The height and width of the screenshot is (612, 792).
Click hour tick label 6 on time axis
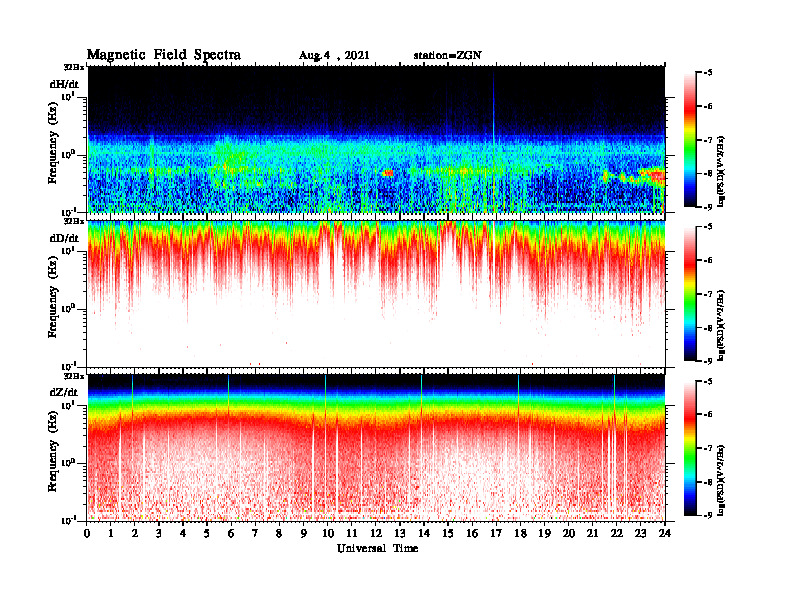pyautogui.click(x=231, y=533)
